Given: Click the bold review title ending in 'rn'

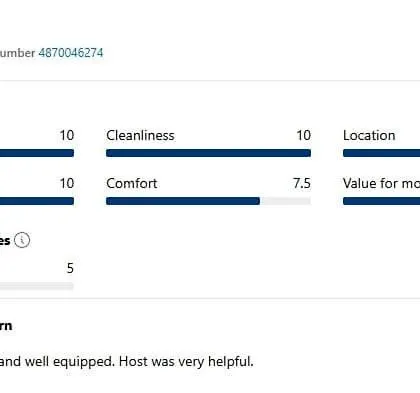Looking at the screenshot, I should 6,326.
